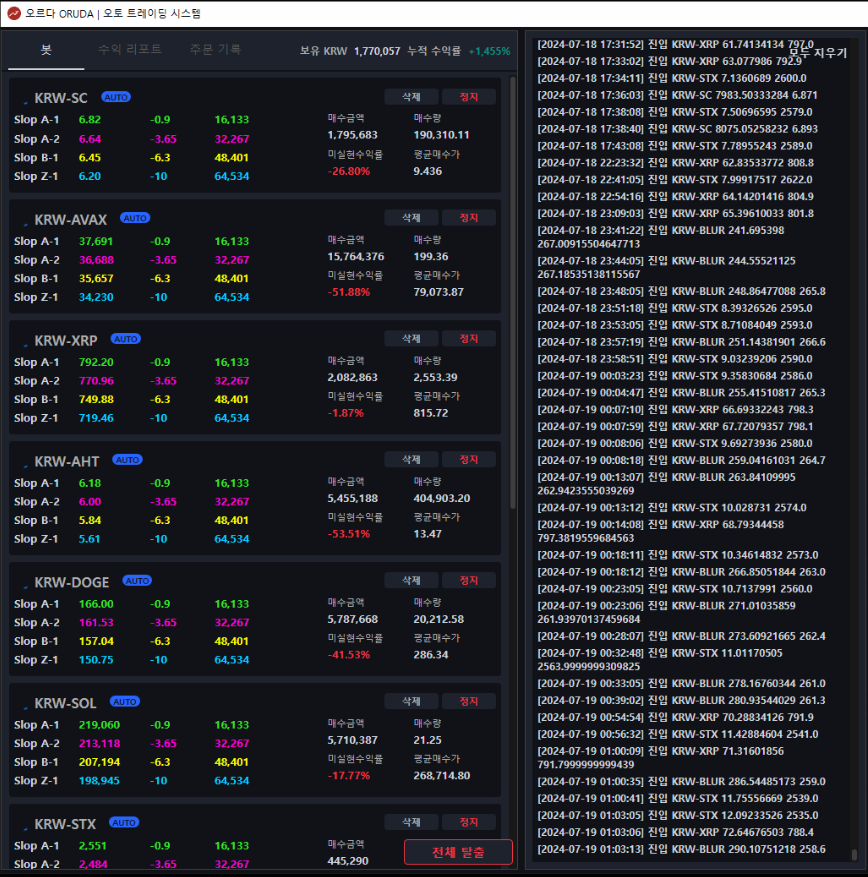Stop the KRW-AVAX bot with 정지
This screenshot has height=877, width=868.
469,218
